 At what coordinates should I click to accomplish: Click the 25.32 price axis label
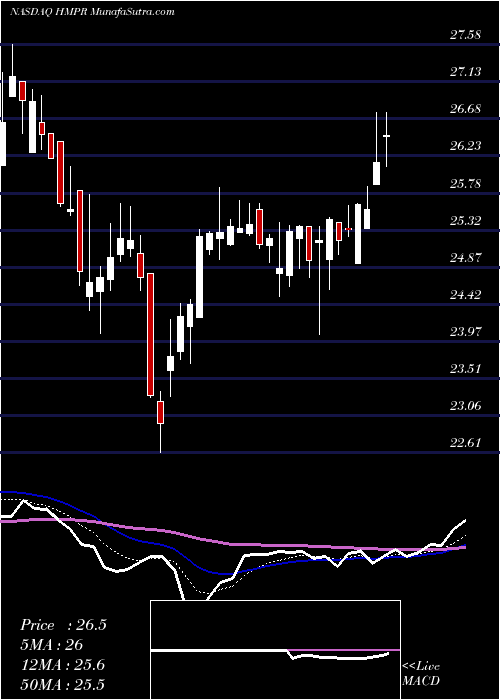[x=465, y=220]
